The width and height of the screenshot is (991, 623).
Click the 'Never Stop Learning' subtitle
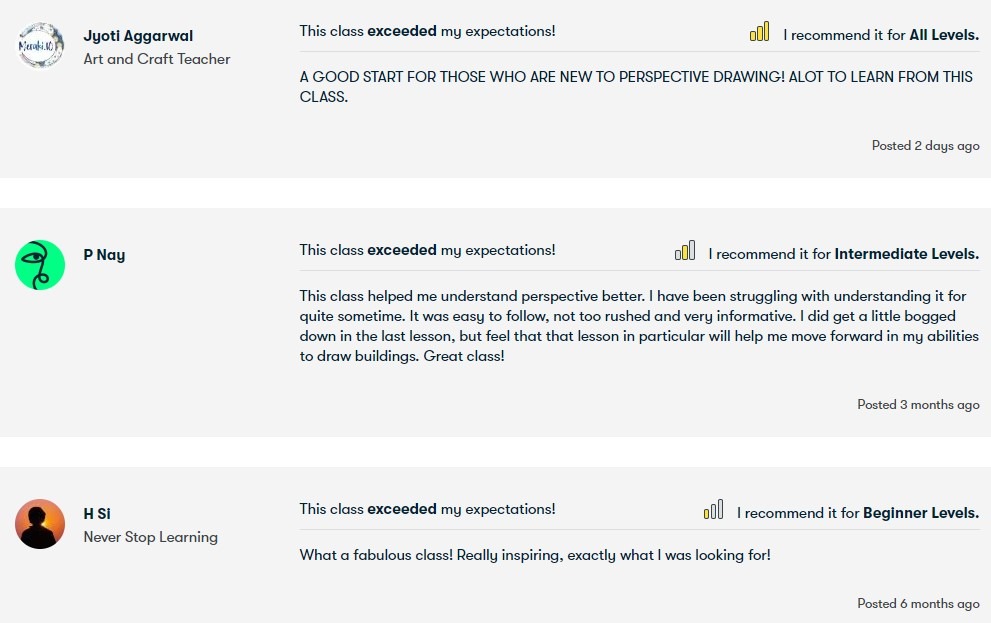click(150, 537)
